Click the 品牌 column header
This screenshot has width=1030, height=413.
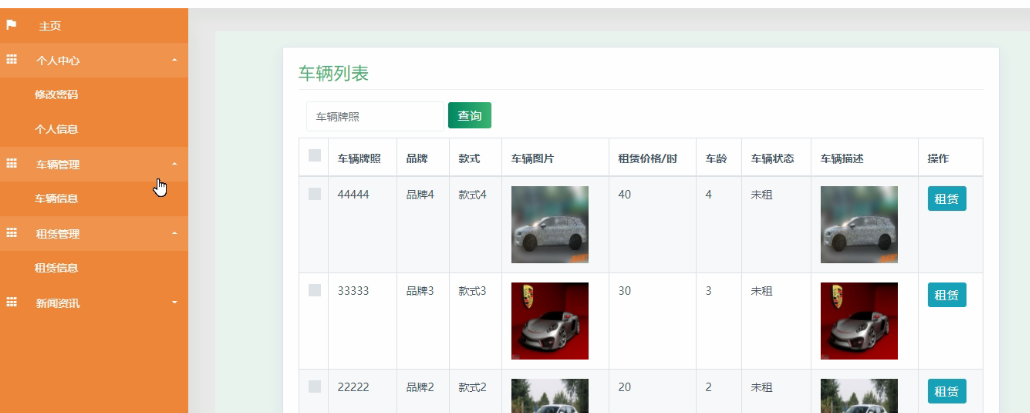point(416,159)
